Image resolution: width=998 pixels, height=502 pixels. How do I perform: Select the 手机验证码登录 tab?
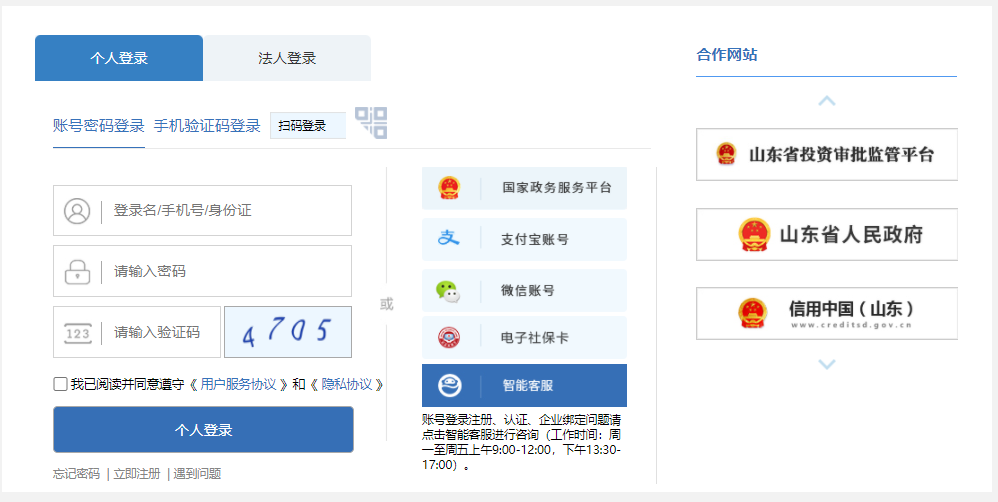coord(207,126)
